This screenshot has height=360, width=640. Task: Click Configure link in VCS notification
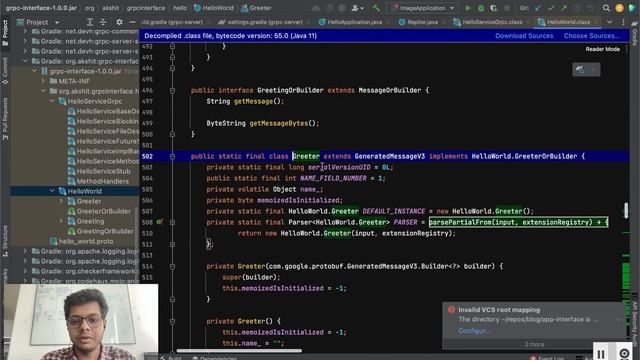(473, 331)
